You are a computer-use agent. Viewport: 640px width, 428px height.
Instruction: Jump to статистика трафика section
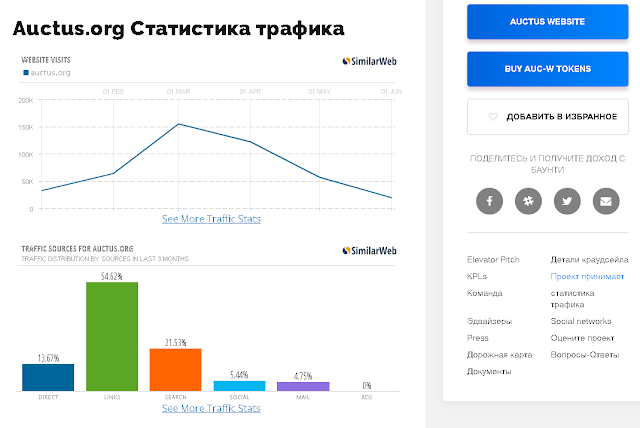(x=573, y=299)
